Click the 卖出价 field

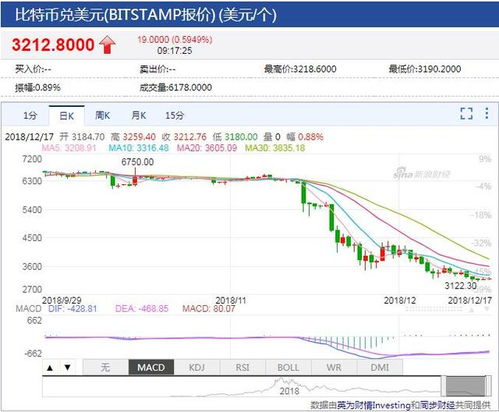[157, 69]
